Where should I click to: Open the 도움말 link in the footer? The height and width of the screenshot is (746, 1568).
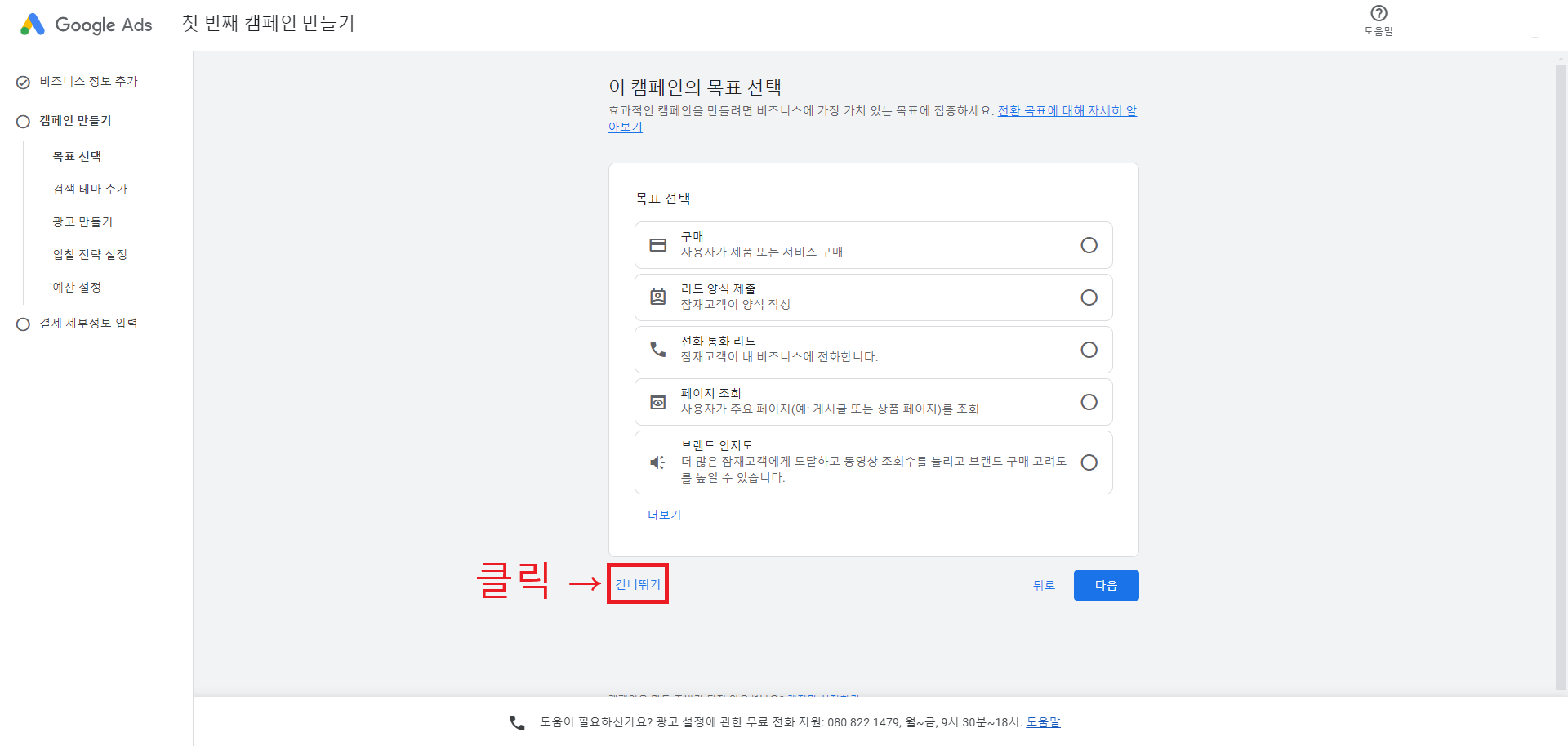click(x=1043, y=722)
